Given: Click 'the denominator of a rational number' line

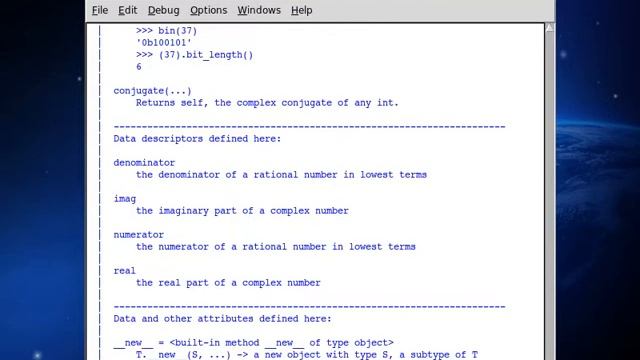Looking at the screenshot, I should click(x=281, y=175).
